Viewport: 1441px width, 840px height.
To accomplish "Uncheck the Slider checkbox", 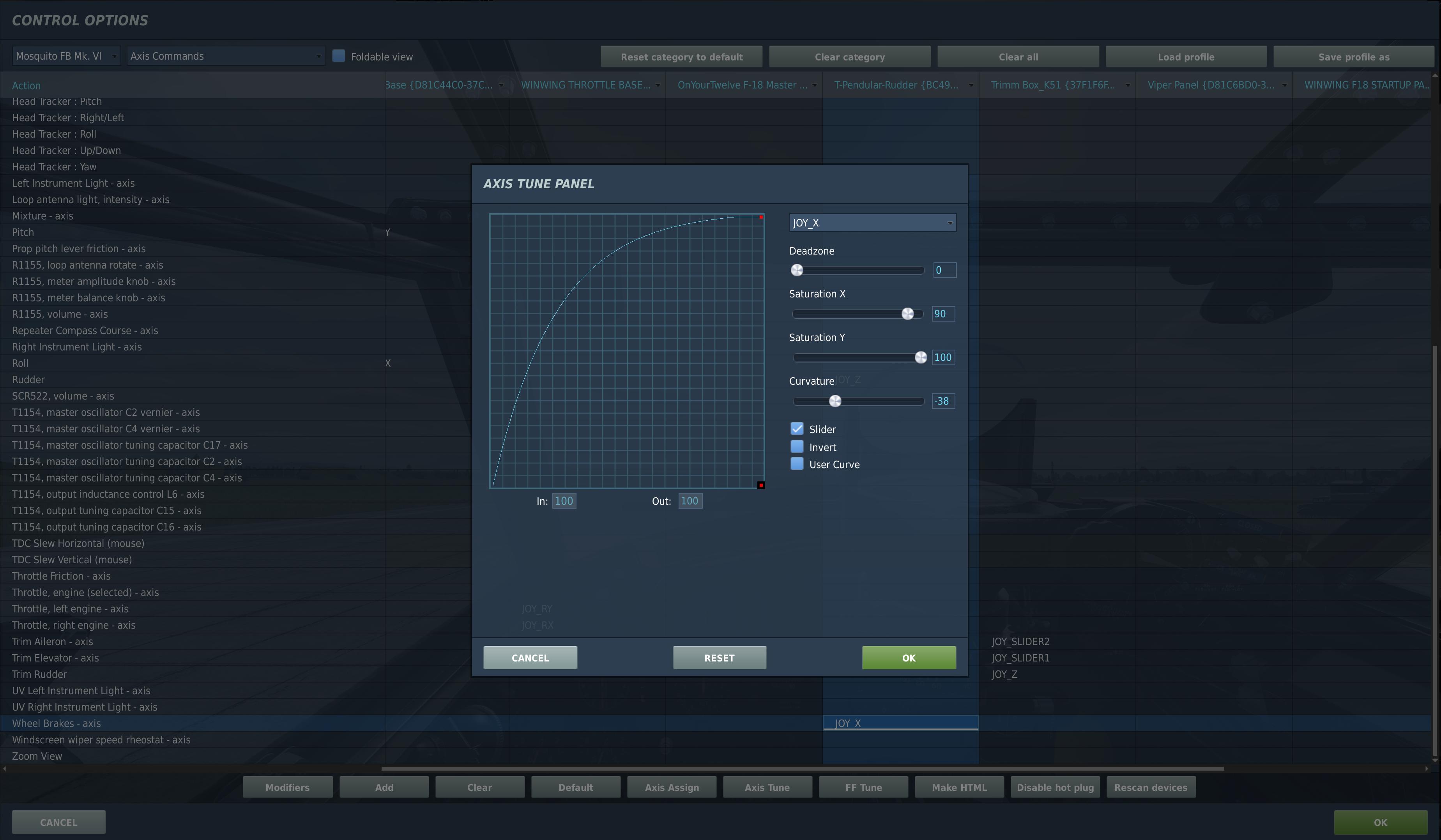I will click(797, 428).
